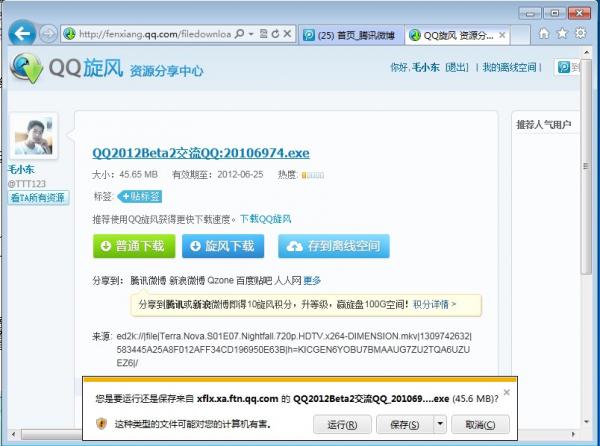
Task: Click the Tencent Weibo icon in header
Action: 564,68
